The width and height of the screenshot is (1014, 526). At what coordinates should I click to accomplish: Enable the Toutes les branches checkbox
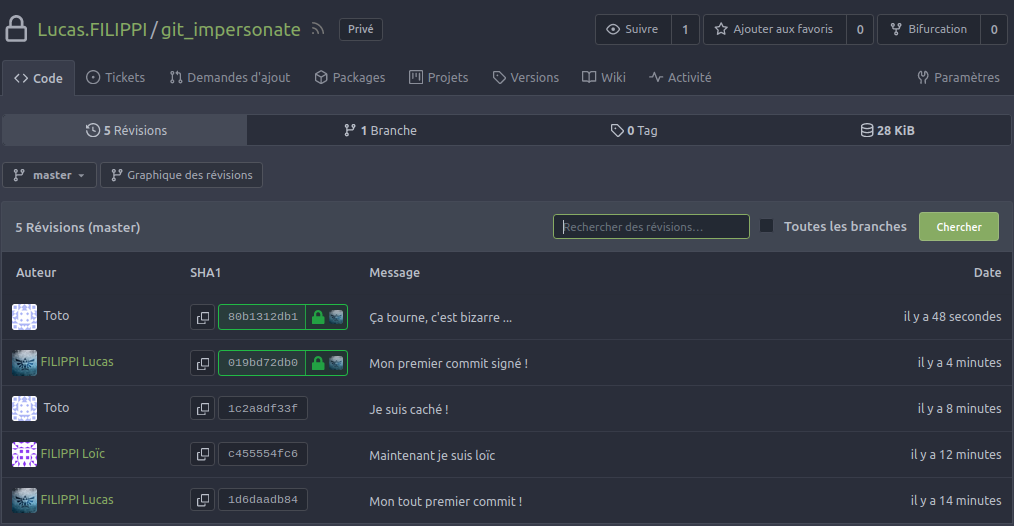767,226
